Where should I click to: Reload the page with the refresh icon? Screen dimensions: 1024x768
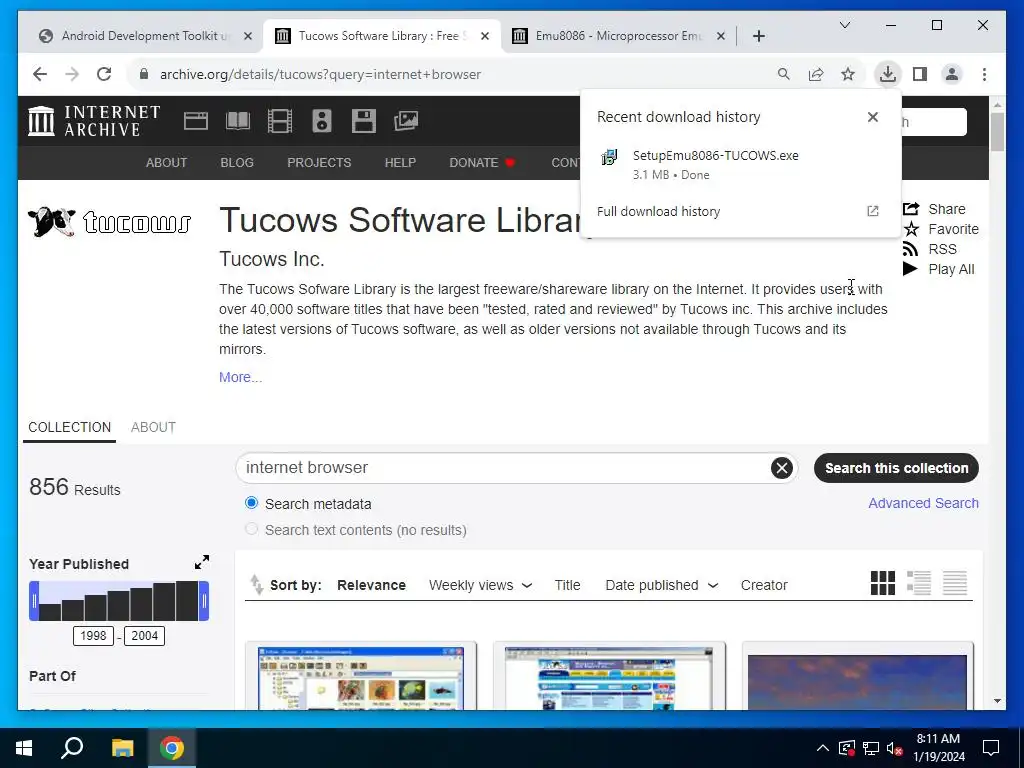[104, 74]
